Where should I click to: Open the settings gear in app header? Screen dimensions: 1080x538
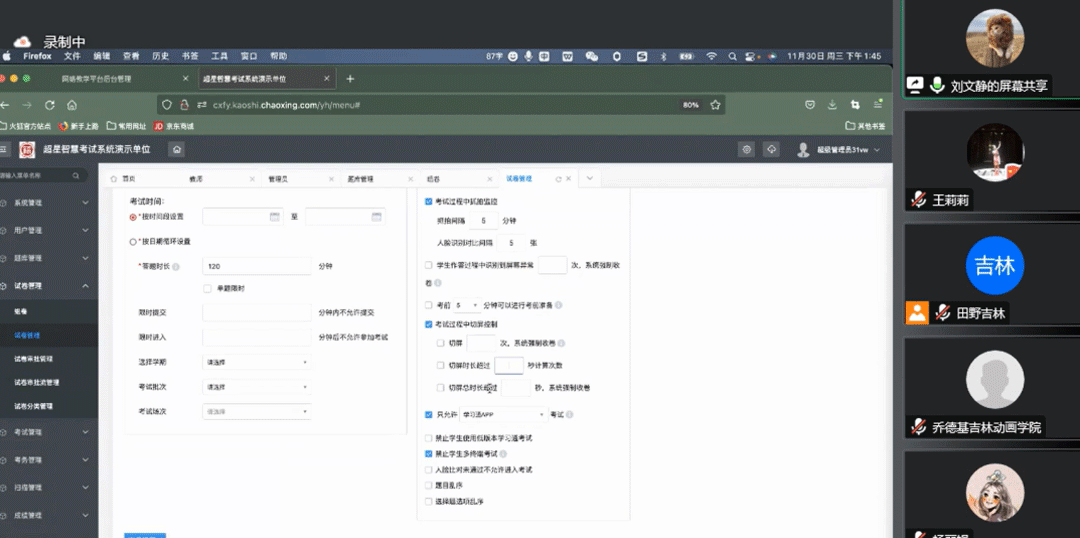pyautogui.click(x=746, y=149)
